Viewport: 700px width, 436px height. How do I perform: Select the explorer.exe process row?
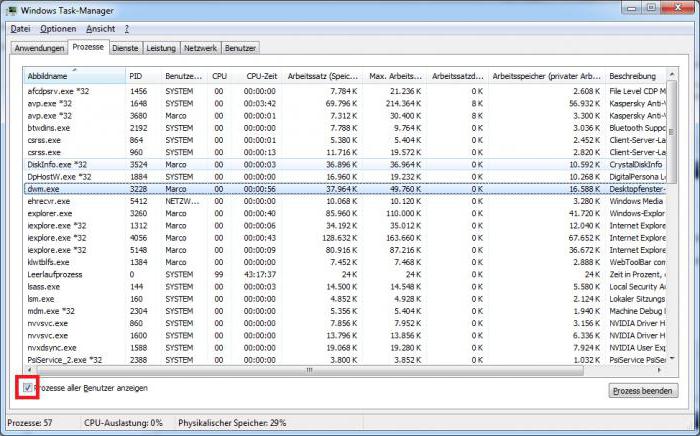click(48, 213)
